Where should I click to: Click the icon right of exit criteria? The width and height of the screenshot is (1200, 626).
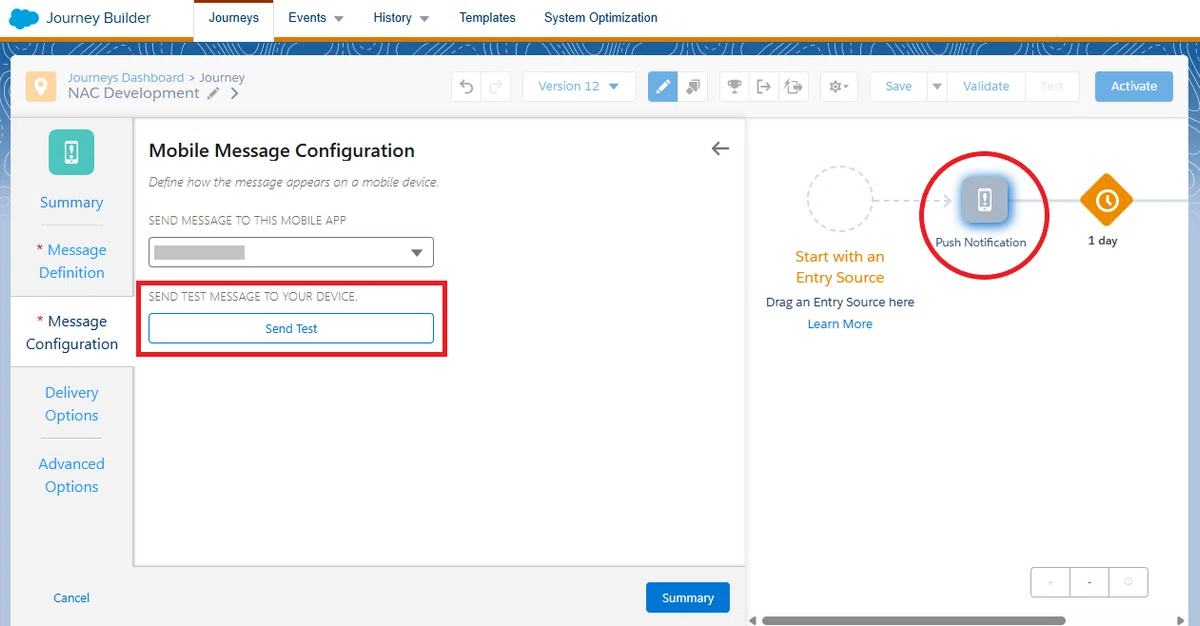[794, 86]
